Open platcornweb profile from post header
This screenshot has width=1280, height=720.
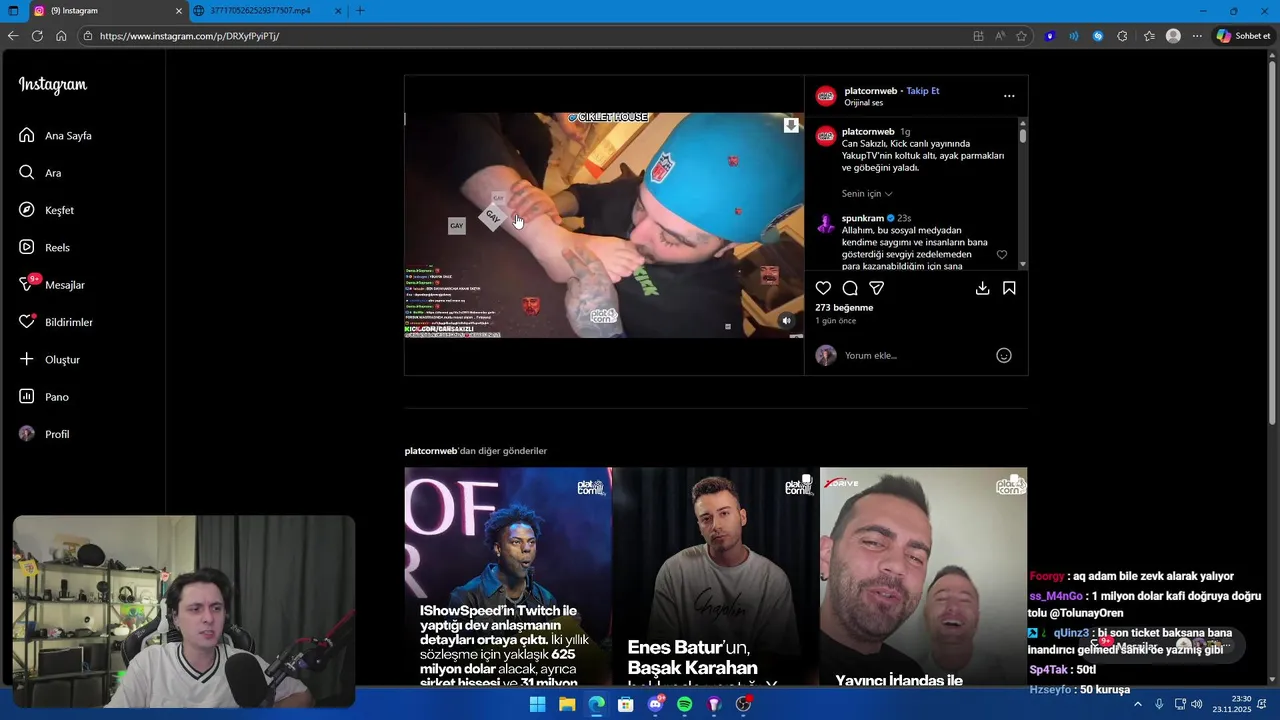(871, 91)
